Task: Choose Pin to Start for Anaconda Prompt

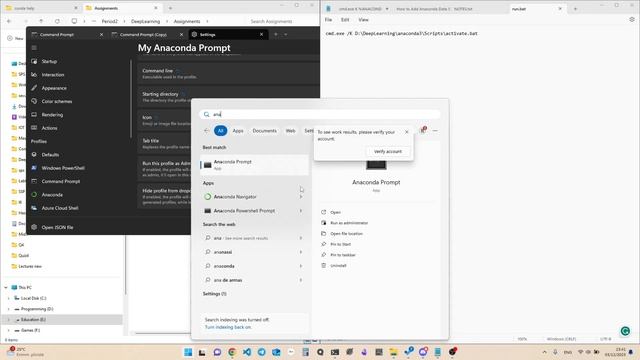Action: tap(340, 244)
